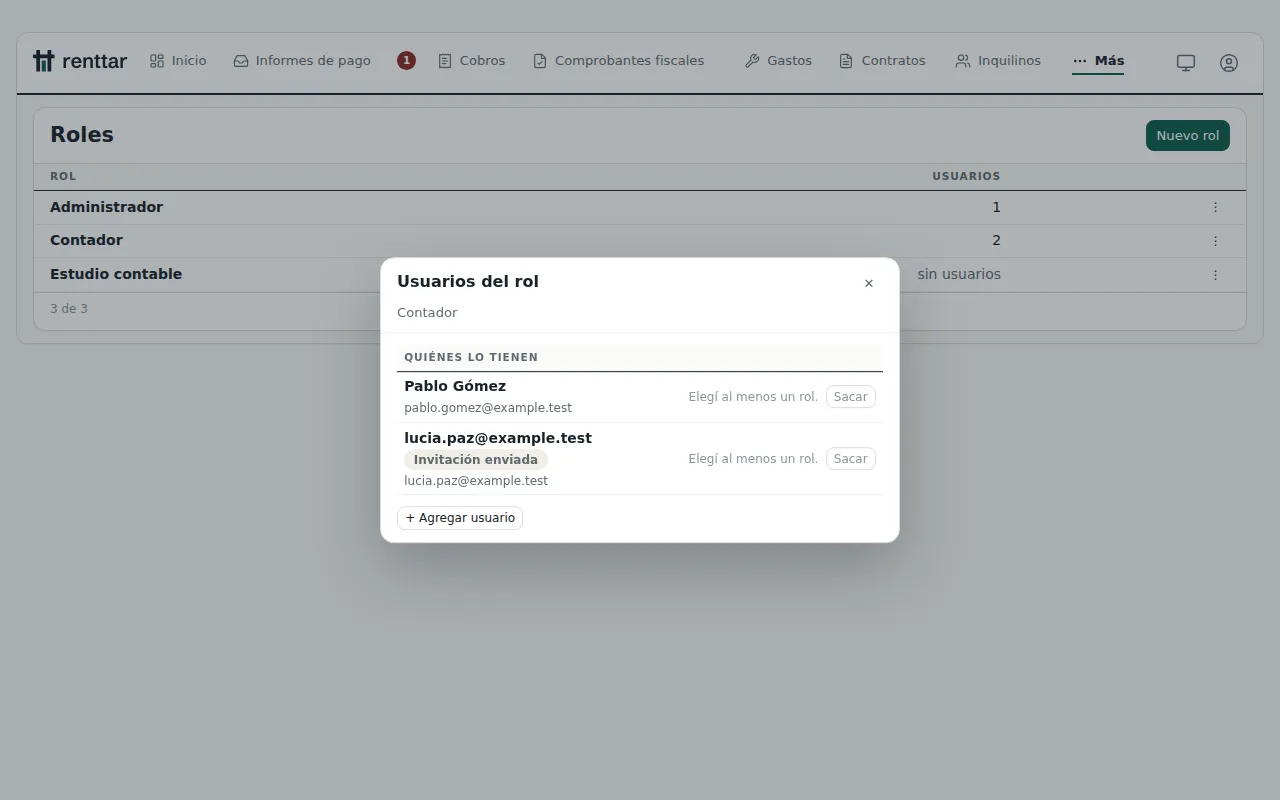Click the Nuevo rol button

click(x=1188, y=136)
